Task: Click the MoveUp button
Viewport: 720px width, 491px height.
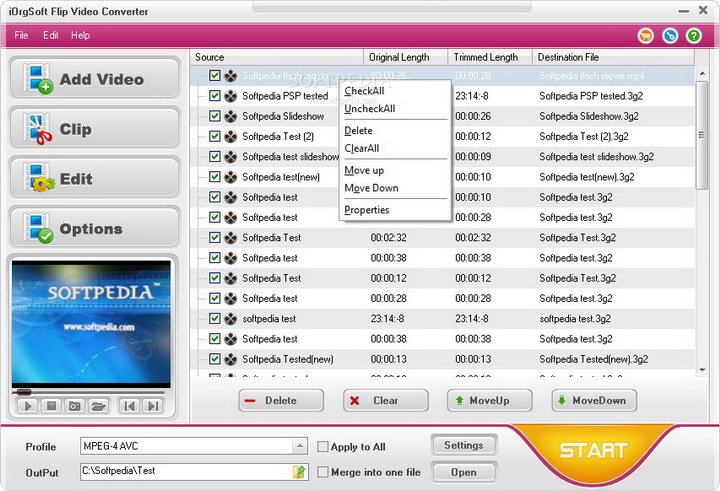Action: click(489, 401)
